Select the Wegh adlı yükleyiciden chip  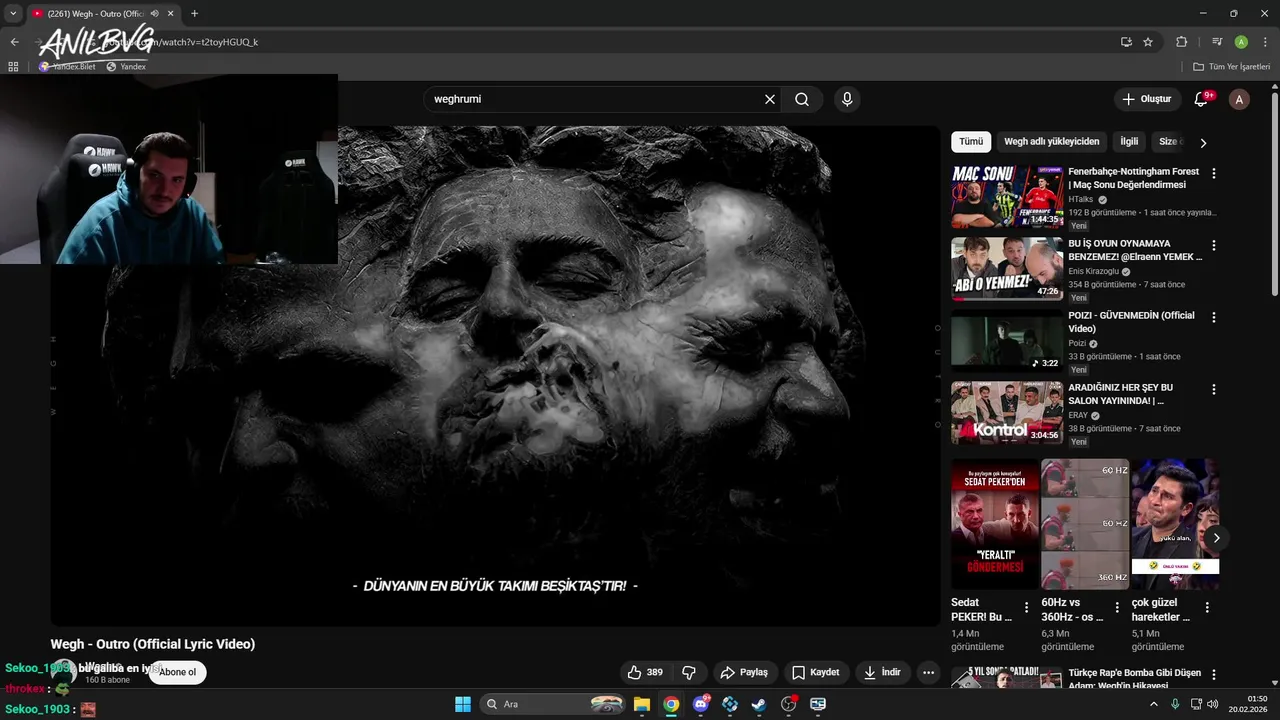1052,142
